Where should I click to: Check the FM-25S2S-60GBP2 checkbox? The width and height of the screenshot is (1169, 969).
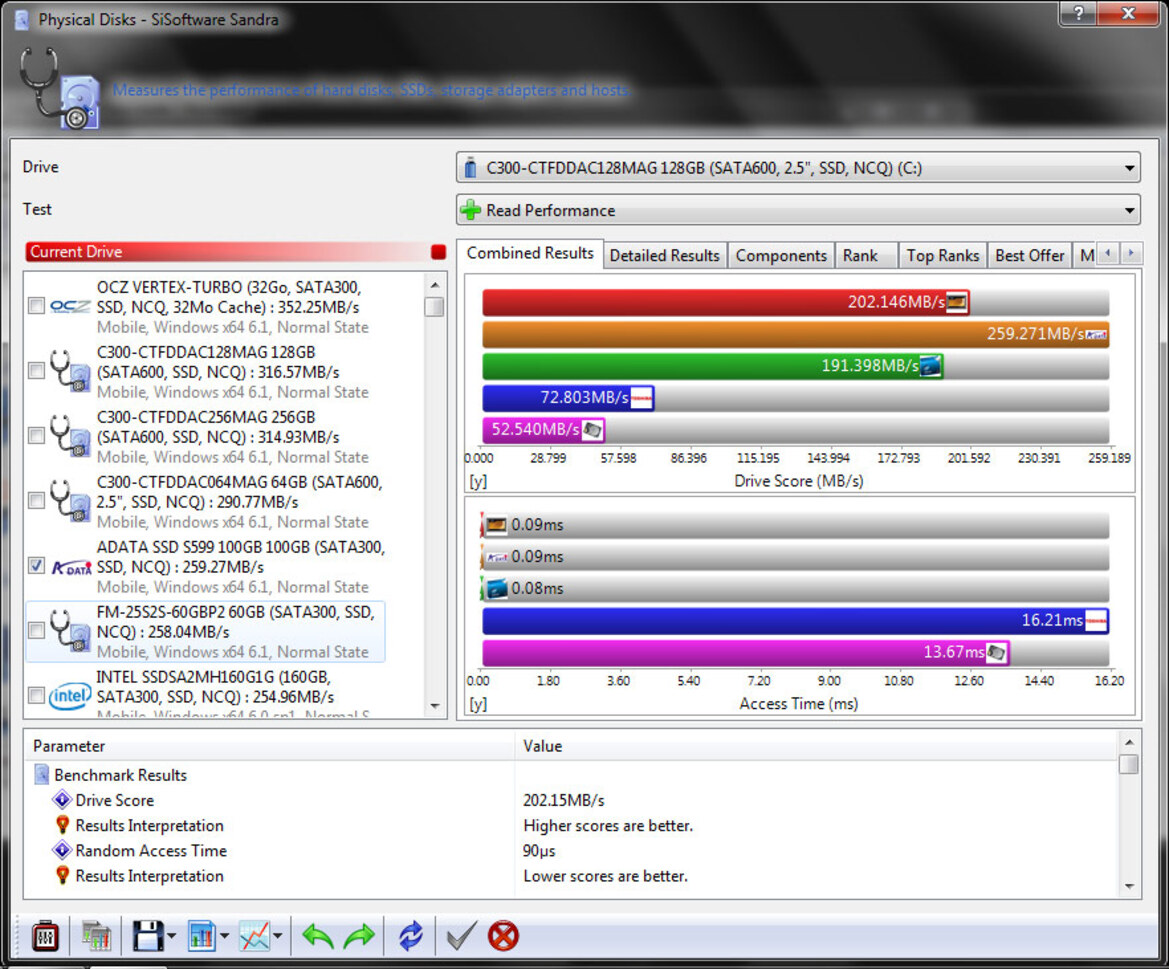click(36, 631)
